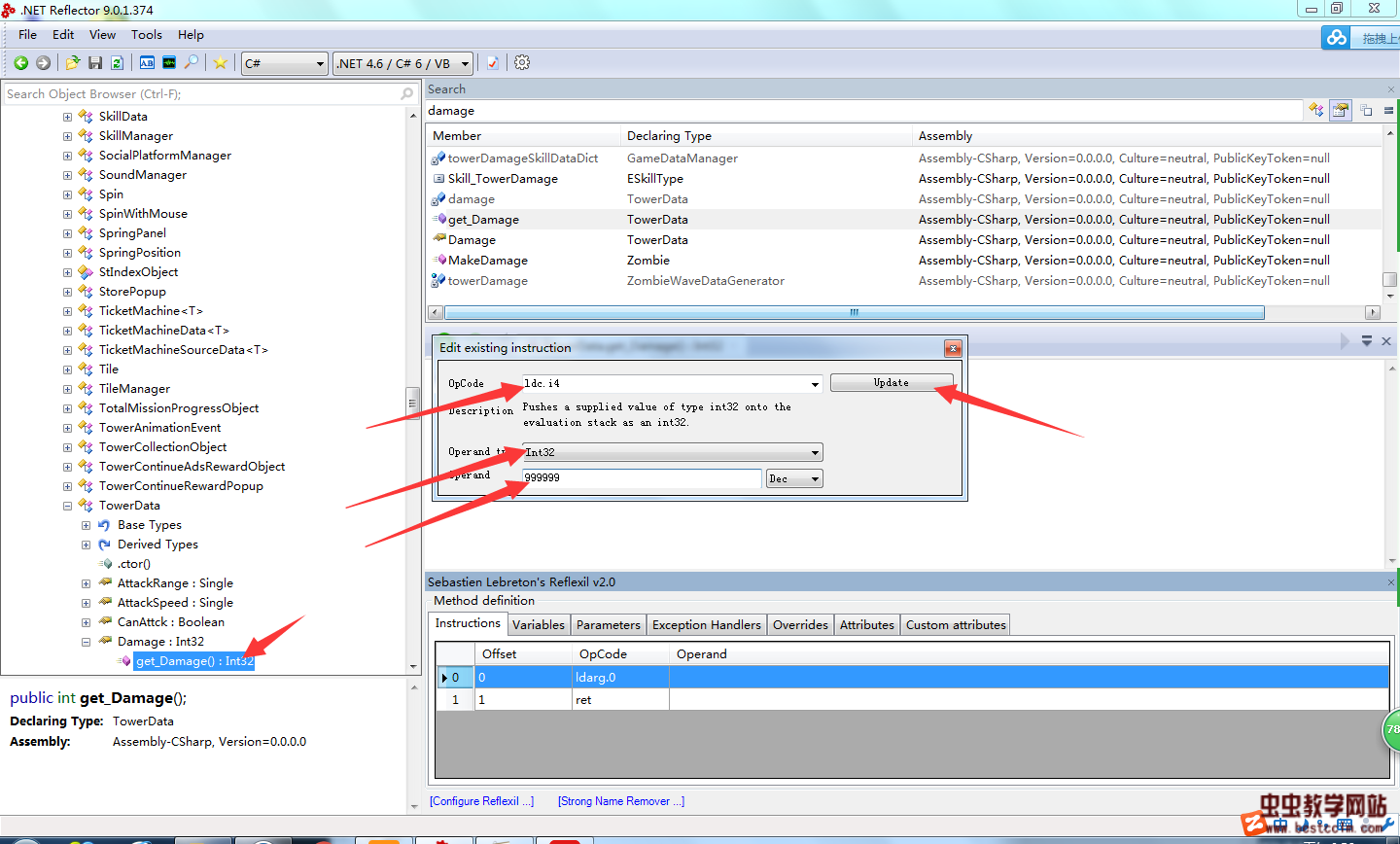This screenshot has height=844, width=1400.
Task: Open the search panel lines menu icon
Action: (x=1388, y=111)
